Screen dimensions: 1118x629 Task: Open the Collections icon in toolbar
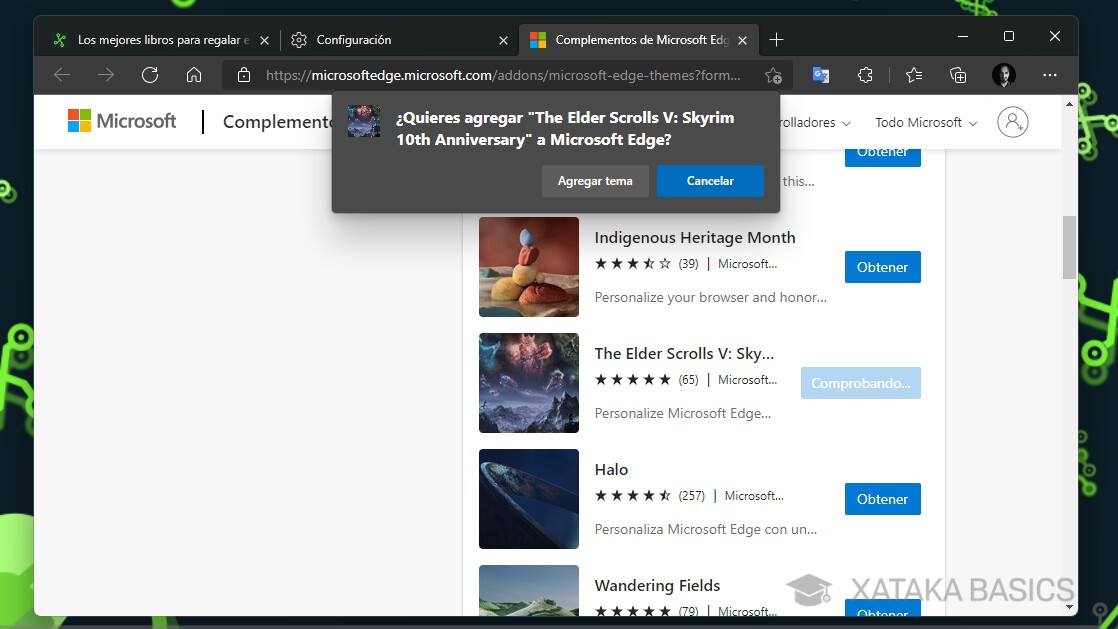958,75
